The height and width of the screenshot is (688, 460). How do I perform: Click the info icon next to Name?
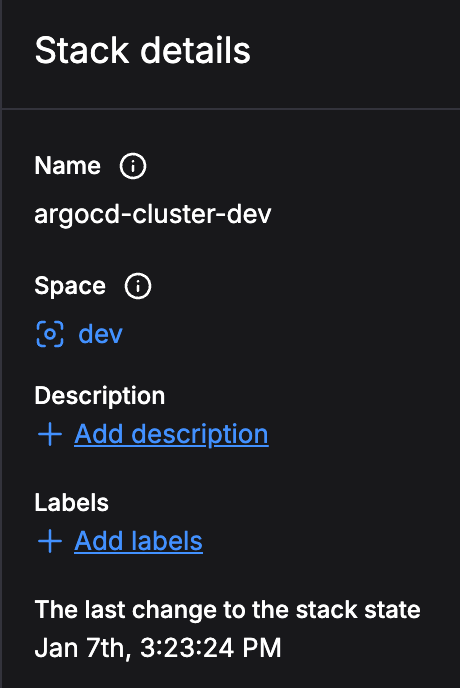pos(133,166)
